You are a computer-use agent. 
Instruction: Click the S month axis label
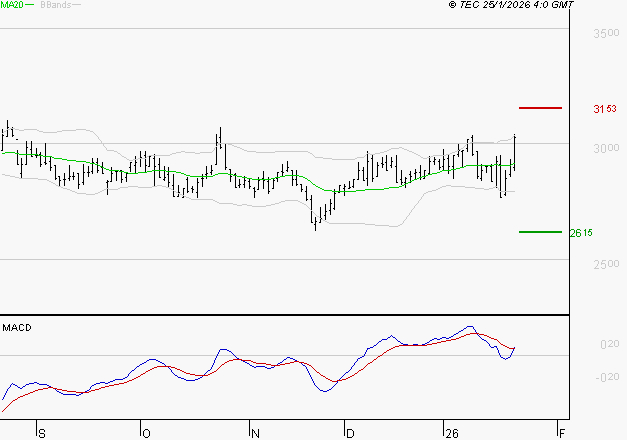[x=42, y=434]
